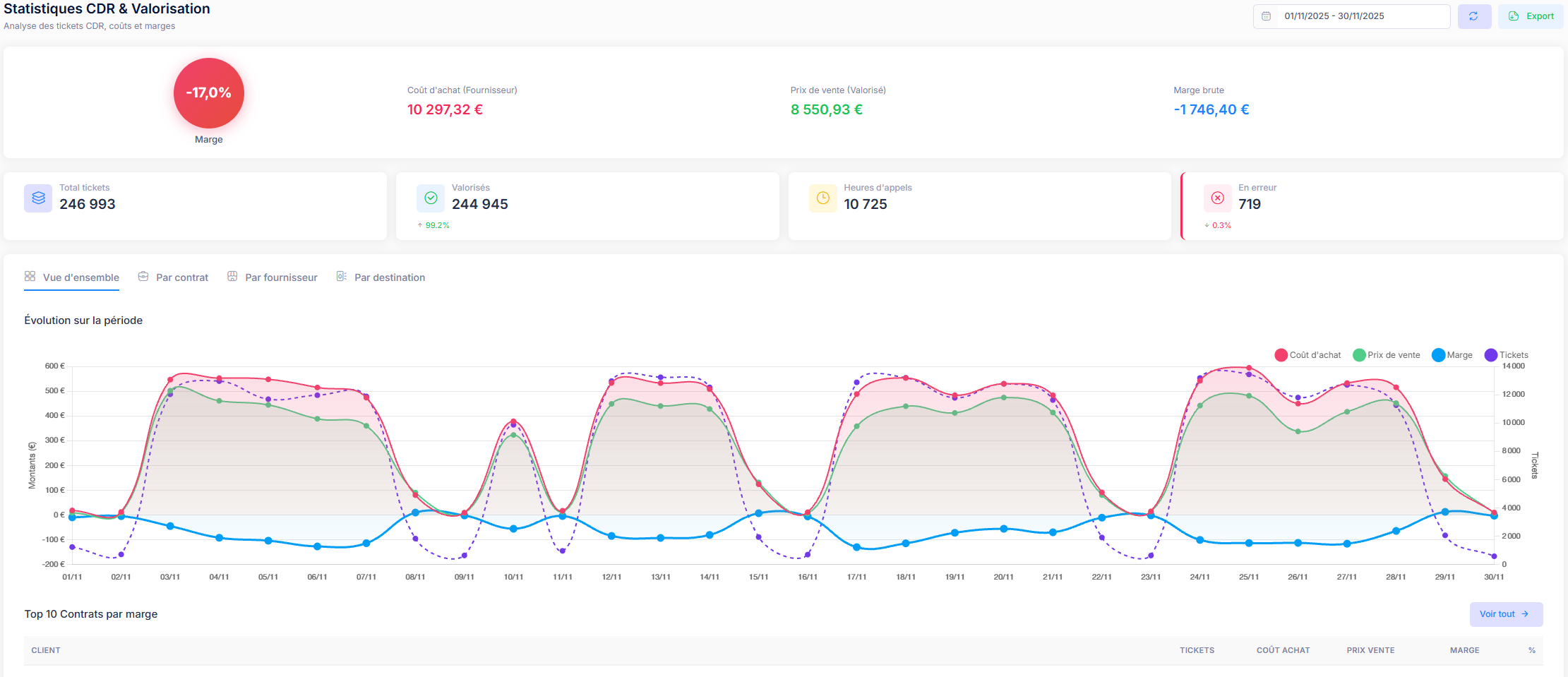The width and height of the screenshot is (1568, 677).
Task: Toggle Coût d'achat series in legend
Action: tap(1307, 355)
